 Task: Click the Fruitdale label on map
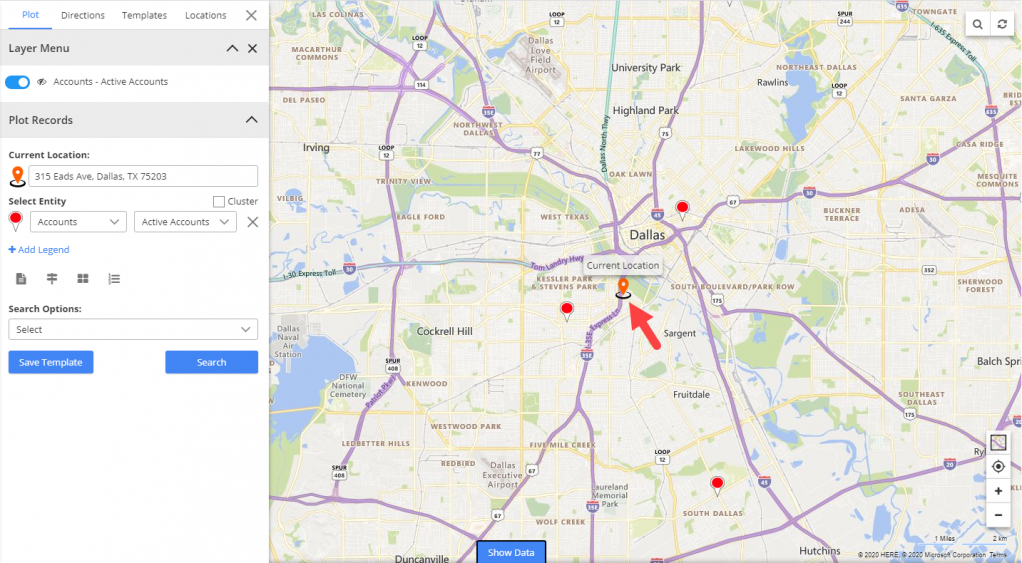692,394
